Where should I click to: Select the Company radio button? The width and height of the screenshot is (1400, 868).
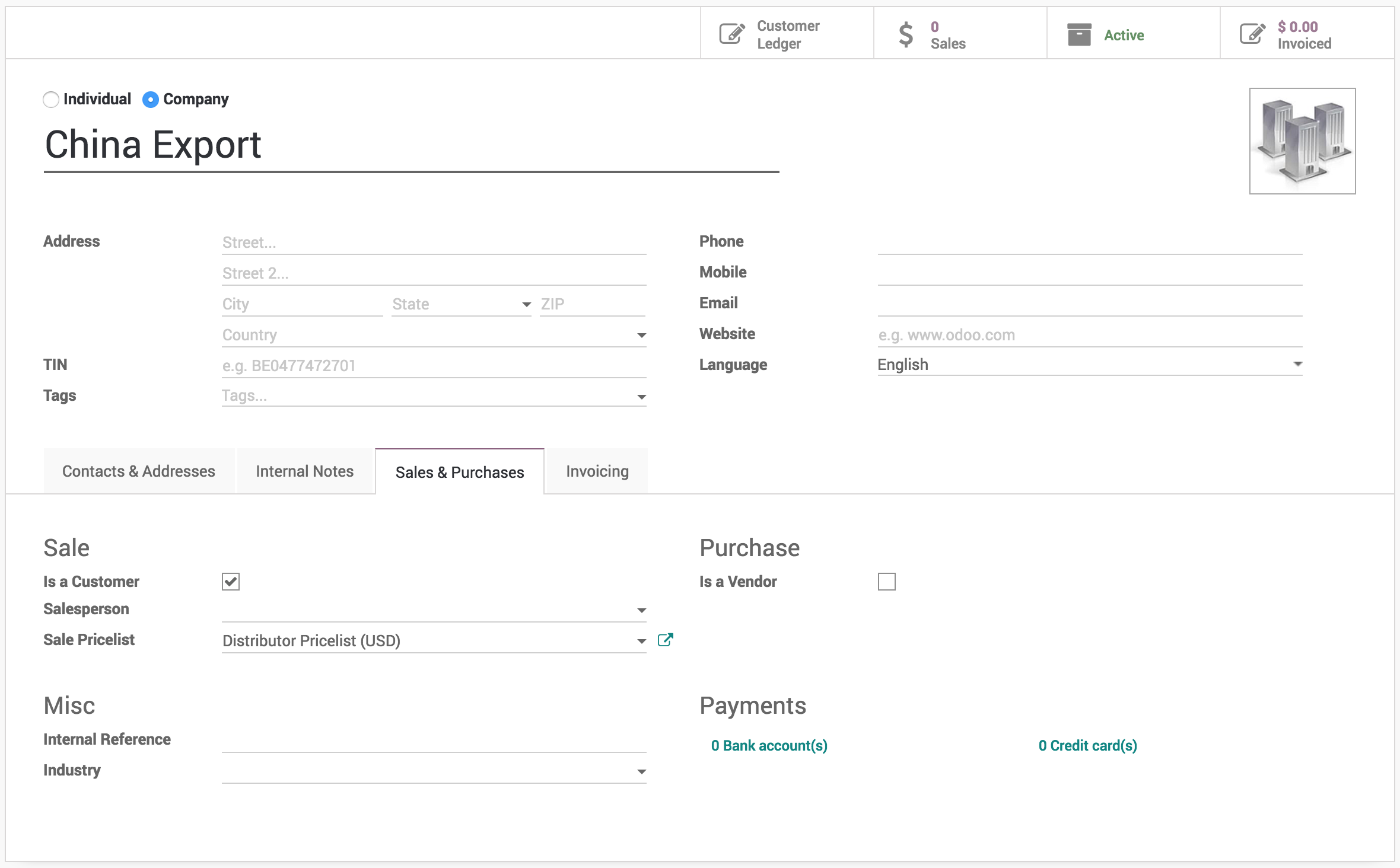tap(151, 100)
